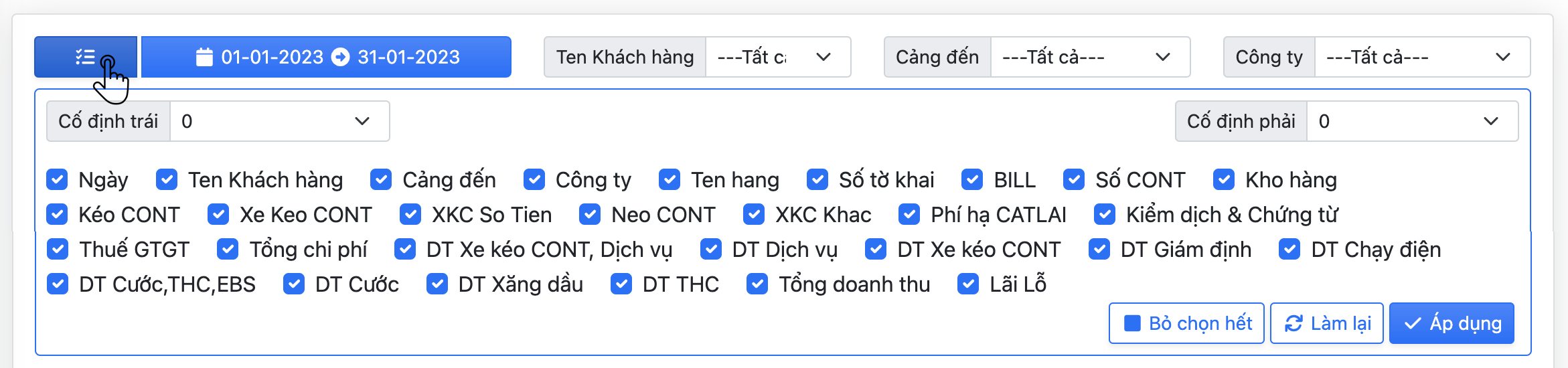This screenshot has height=368, width=1568.
Task: Click the Bỏ chọn hết button
Action: point(1186,323)
